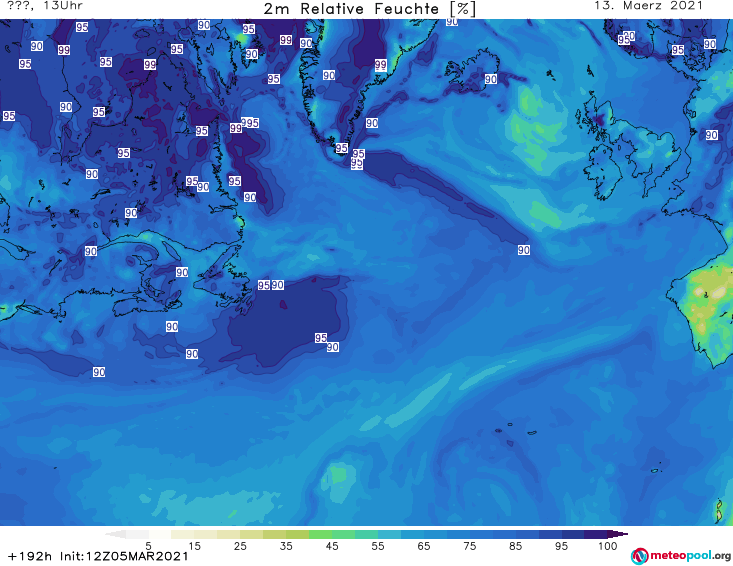Click legend value "75" on color scale
The image size is (733, 566).
tap(469, 546)
